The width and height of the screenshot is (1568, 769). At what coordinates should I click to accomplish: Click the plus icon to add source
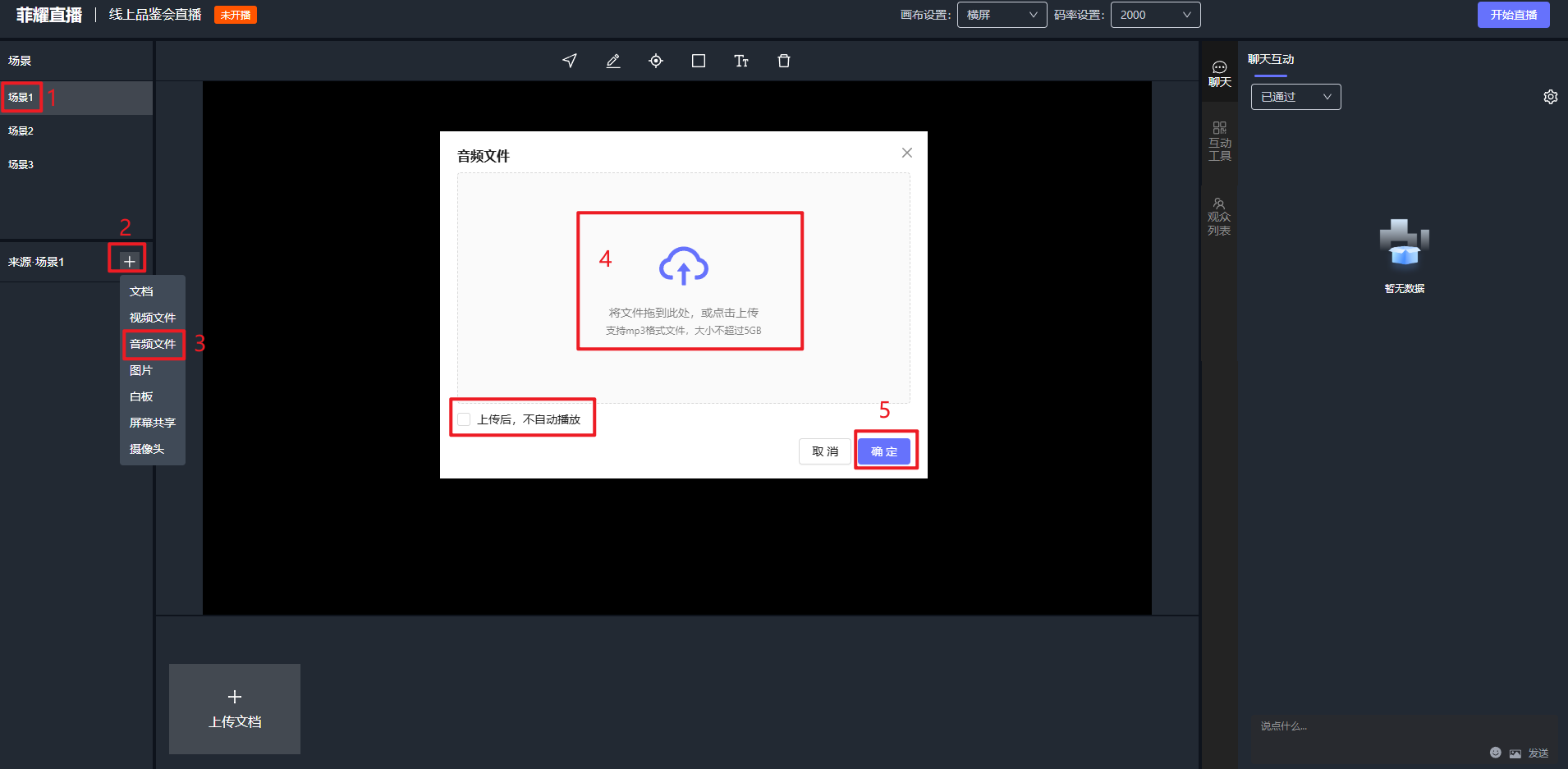[129, 261]
